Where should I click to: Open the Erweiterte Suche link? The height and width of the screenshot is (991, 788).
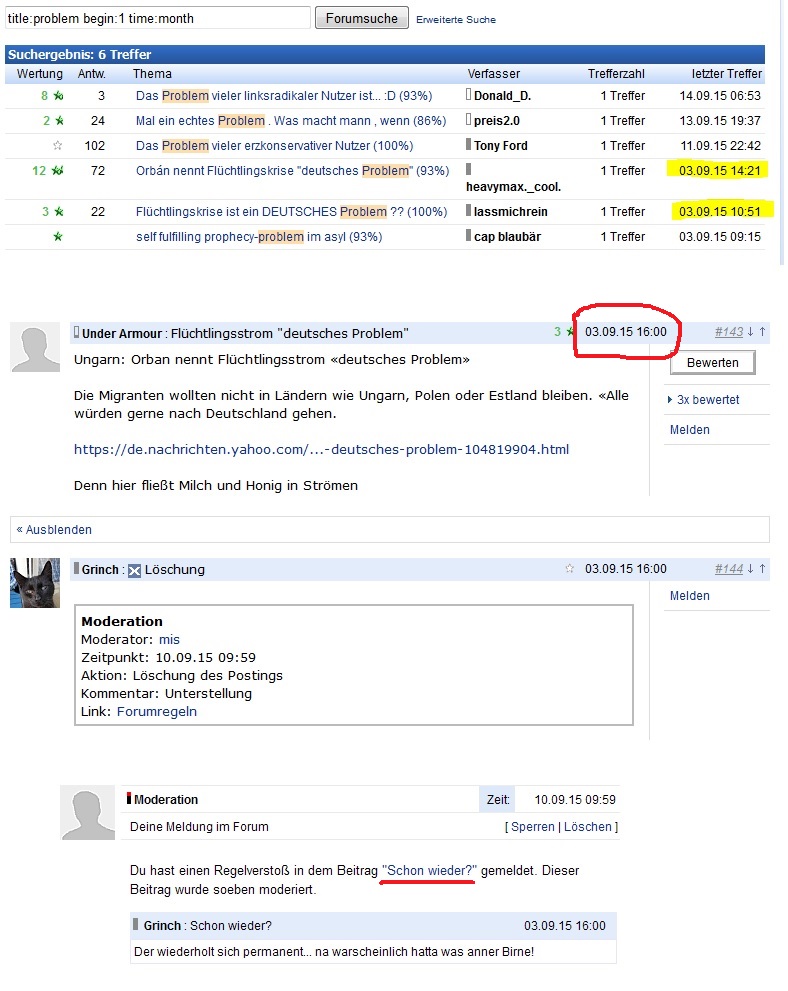[x=455, y=19]
